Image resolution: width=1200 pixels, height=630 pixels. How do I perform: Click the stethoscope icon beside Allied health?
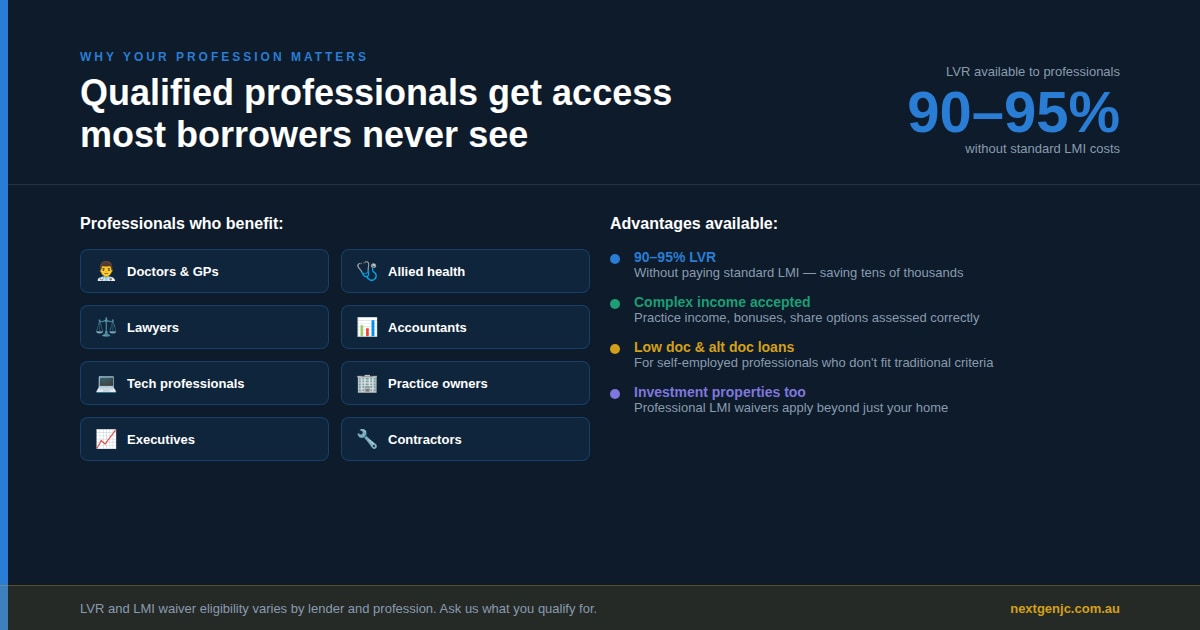[367, 271]
